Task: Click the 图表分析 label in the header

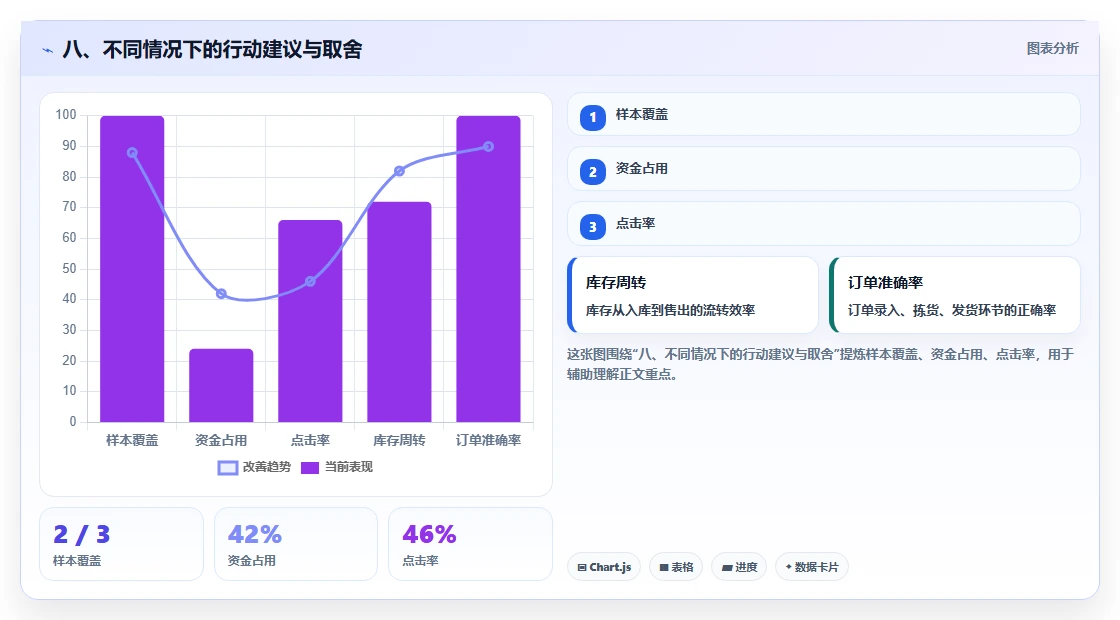Action: pos(1052,49)
